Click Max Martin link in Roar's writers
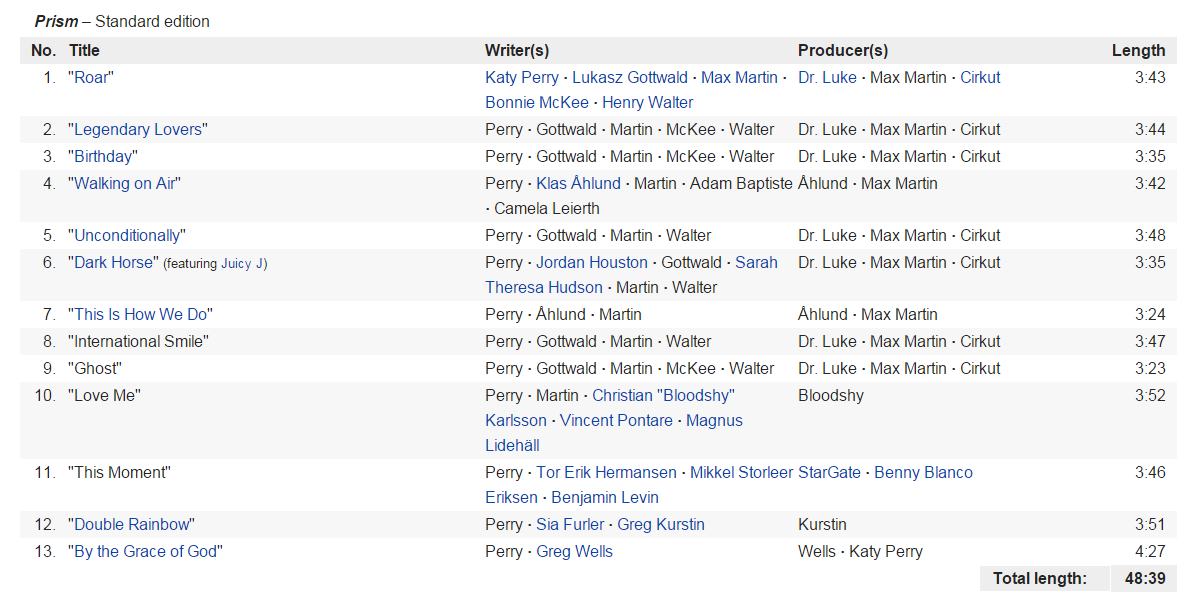Screen dimensions: 1197x603 point(739,78)
